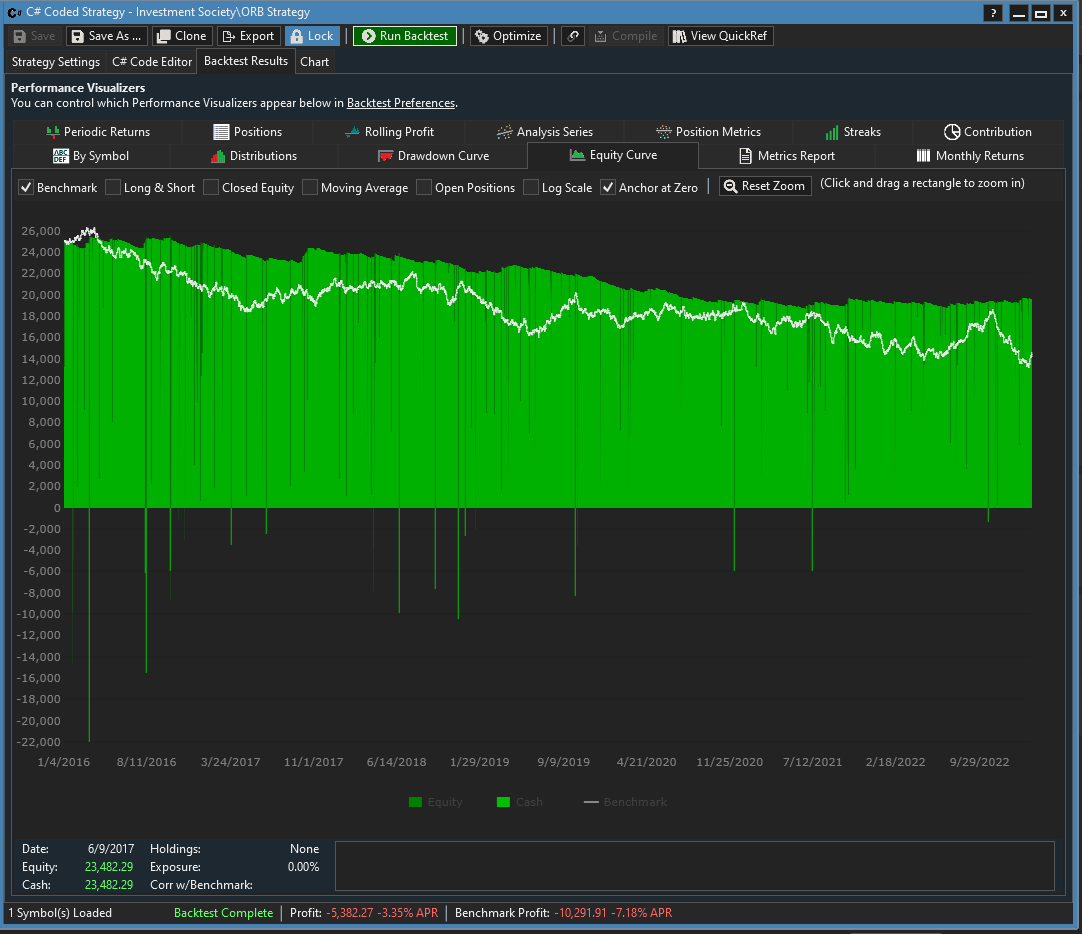
Task: Reset Zoom on the equity chart
Action: (x=765, y=187)
